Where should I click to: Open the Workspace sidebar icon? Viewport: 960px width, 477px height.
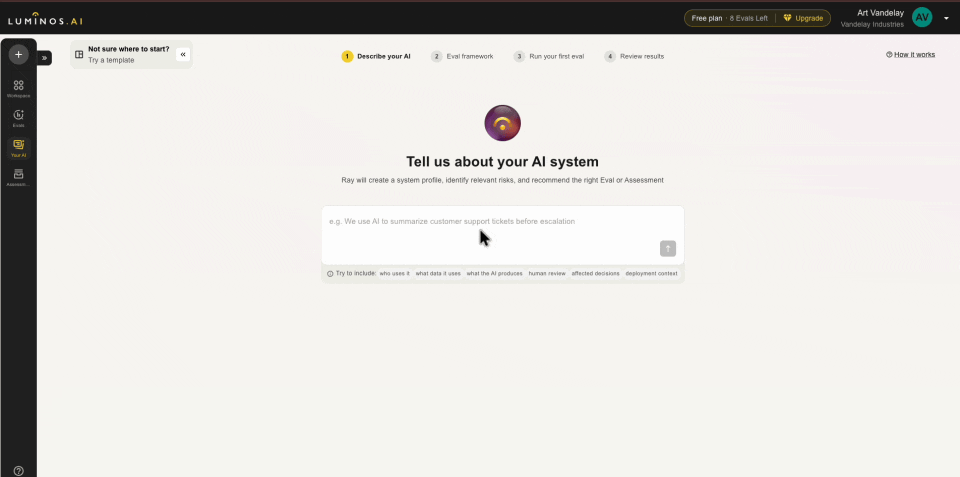point(18,89)
